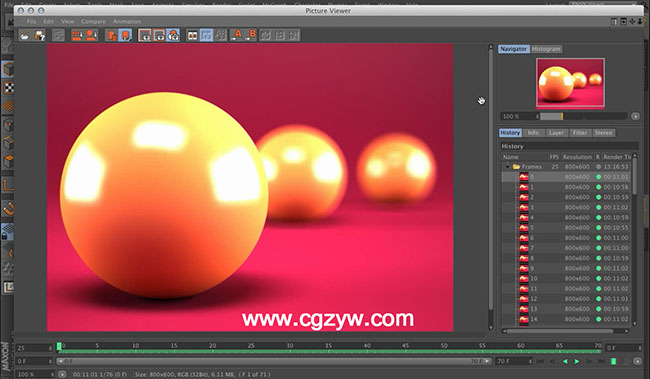Click the green render status dot for frame 3
Viewport: 650px width, 379px height.
tap(598, 207)
